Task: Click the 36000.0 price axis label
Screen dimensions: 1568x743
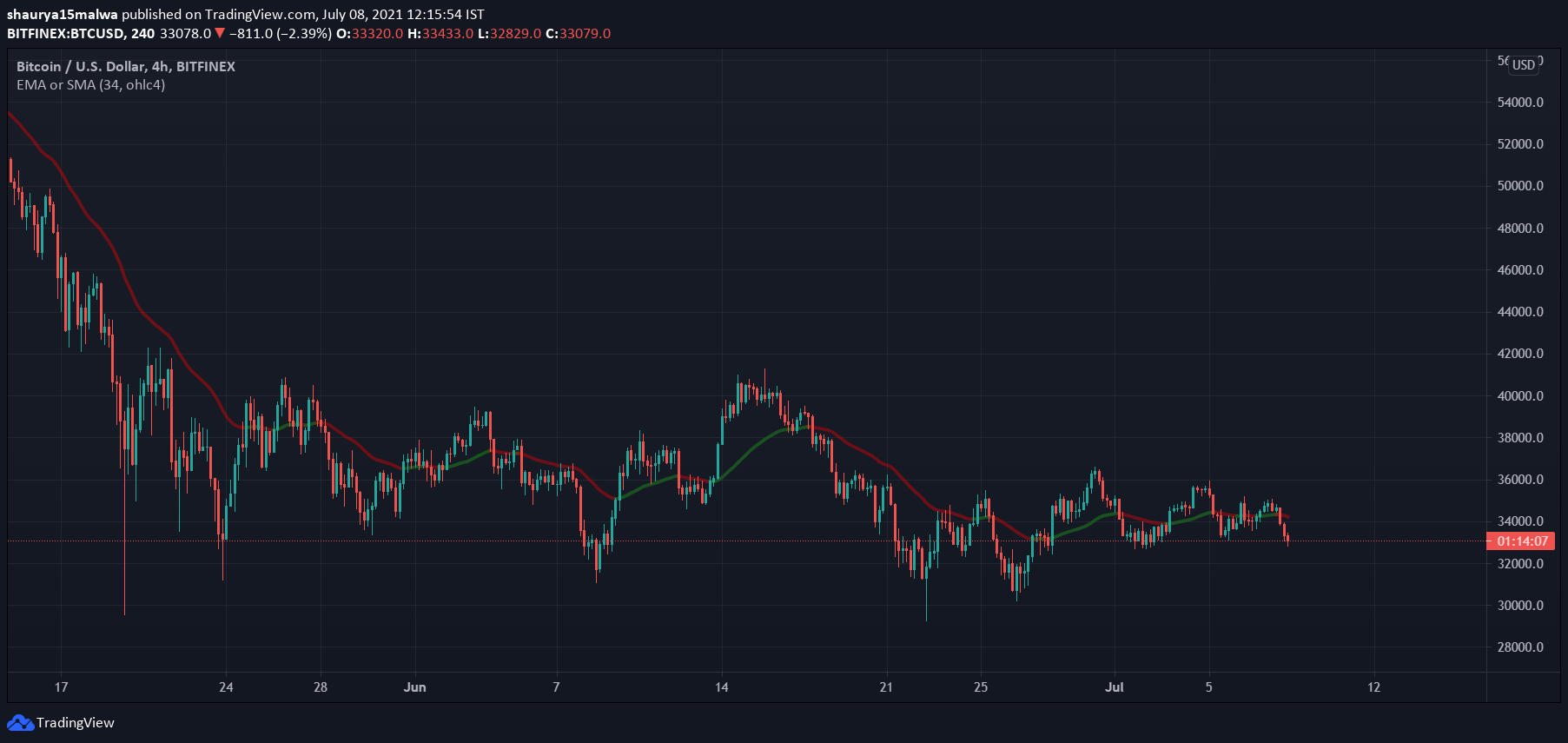Action: point(1520,480)
